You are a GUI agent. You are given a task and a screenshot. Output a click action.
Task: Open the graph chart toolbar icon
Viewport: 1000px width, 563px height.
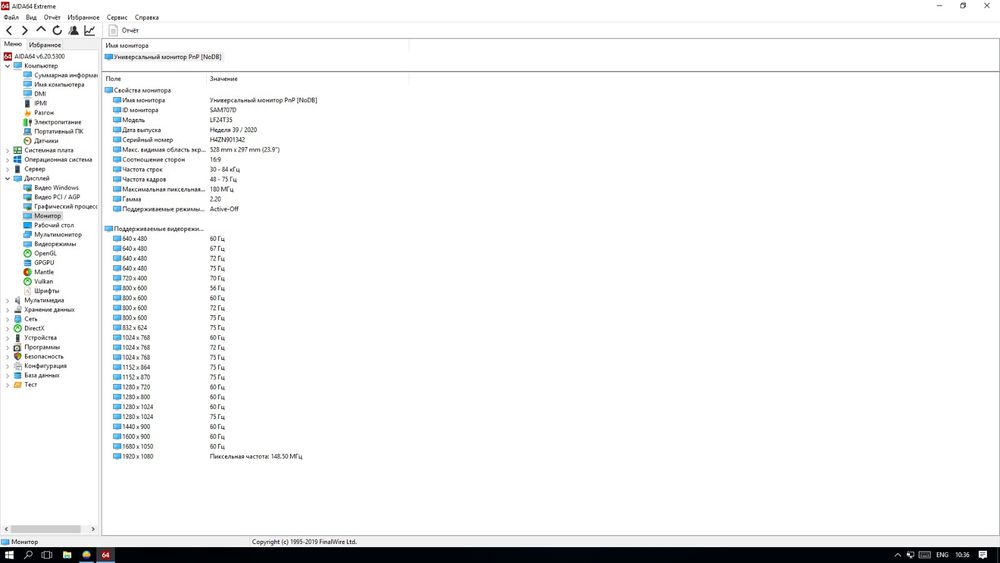(89, 30)
